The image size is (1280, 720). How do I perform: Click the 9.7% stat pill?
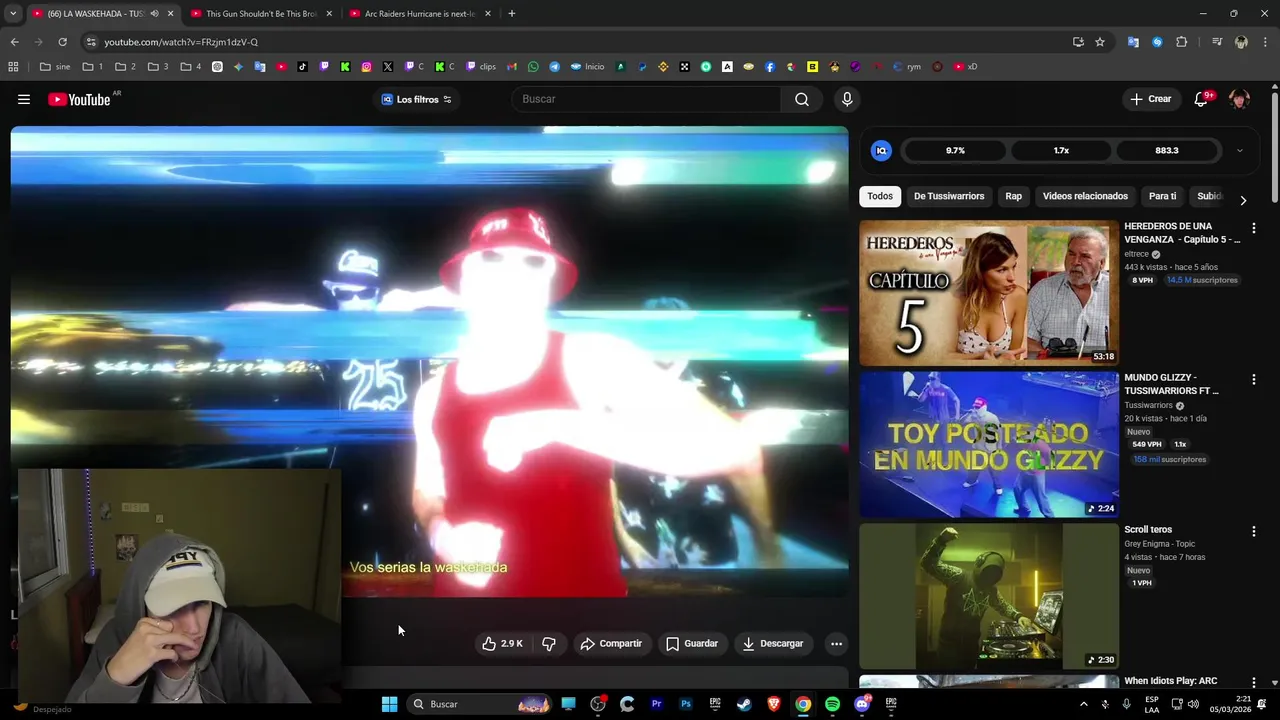(955, 151)
